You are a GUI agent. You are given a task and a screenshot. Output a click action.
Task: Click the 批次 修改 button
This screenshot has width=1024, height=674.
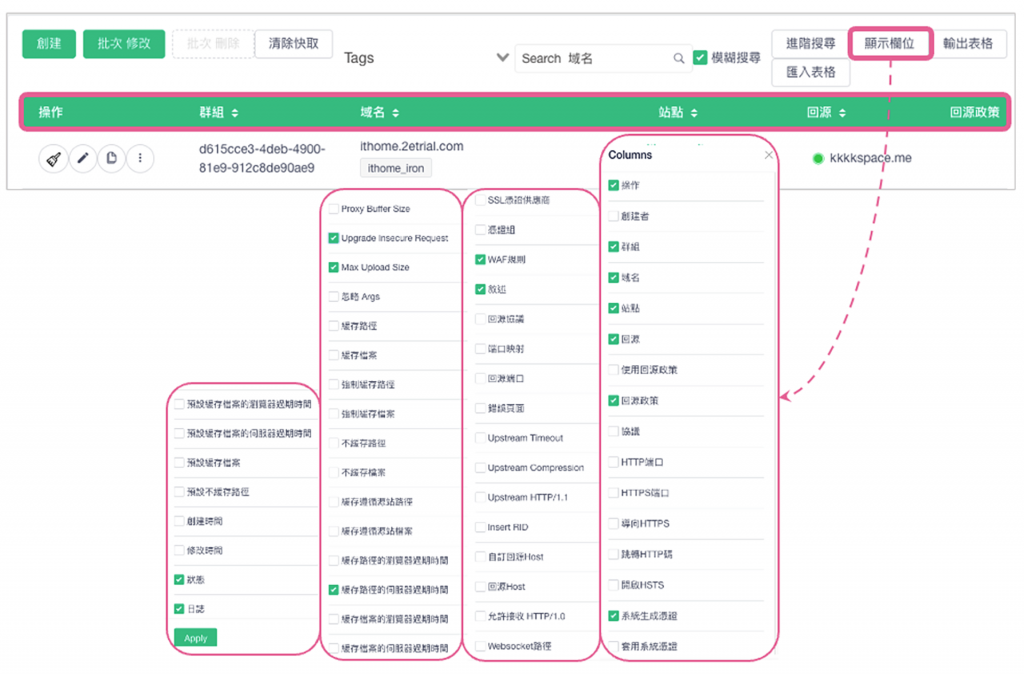[124, 44]
